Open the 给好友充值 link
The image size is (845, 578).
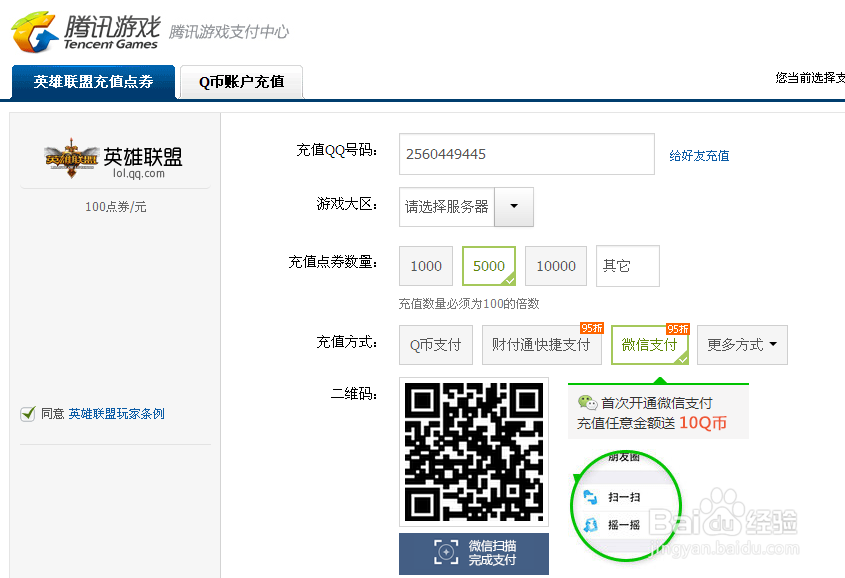pyautogui.click(x=699, y=156)
